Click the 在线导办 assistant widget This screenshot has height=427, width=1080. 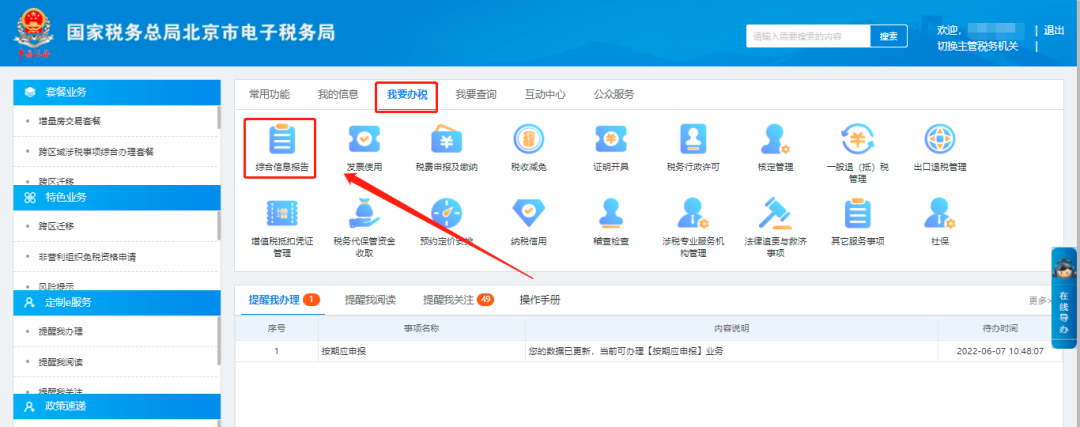coord(1065,298)
